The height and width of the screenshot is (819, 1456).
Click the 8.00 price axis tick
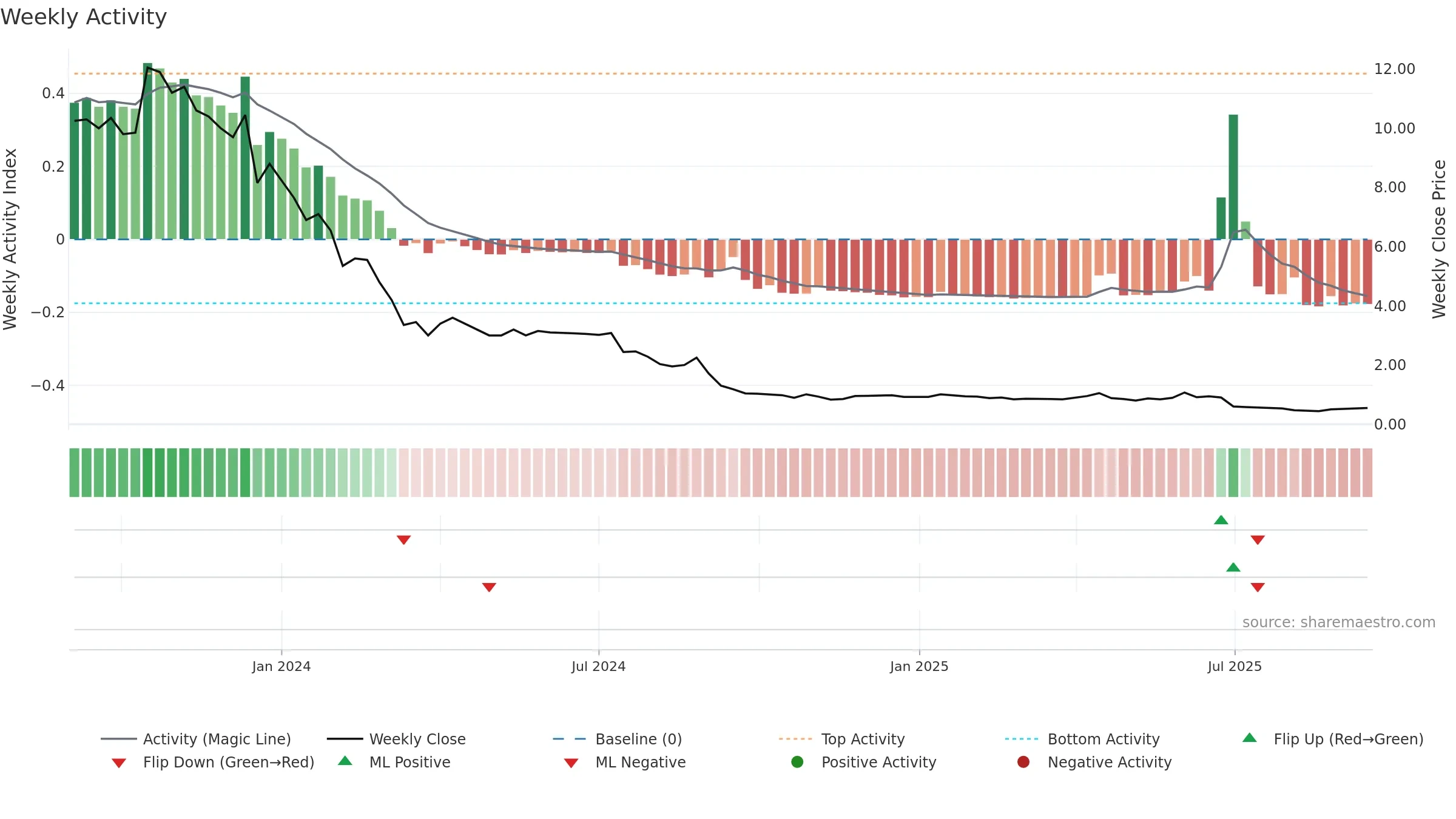[x=1390, y=187]
